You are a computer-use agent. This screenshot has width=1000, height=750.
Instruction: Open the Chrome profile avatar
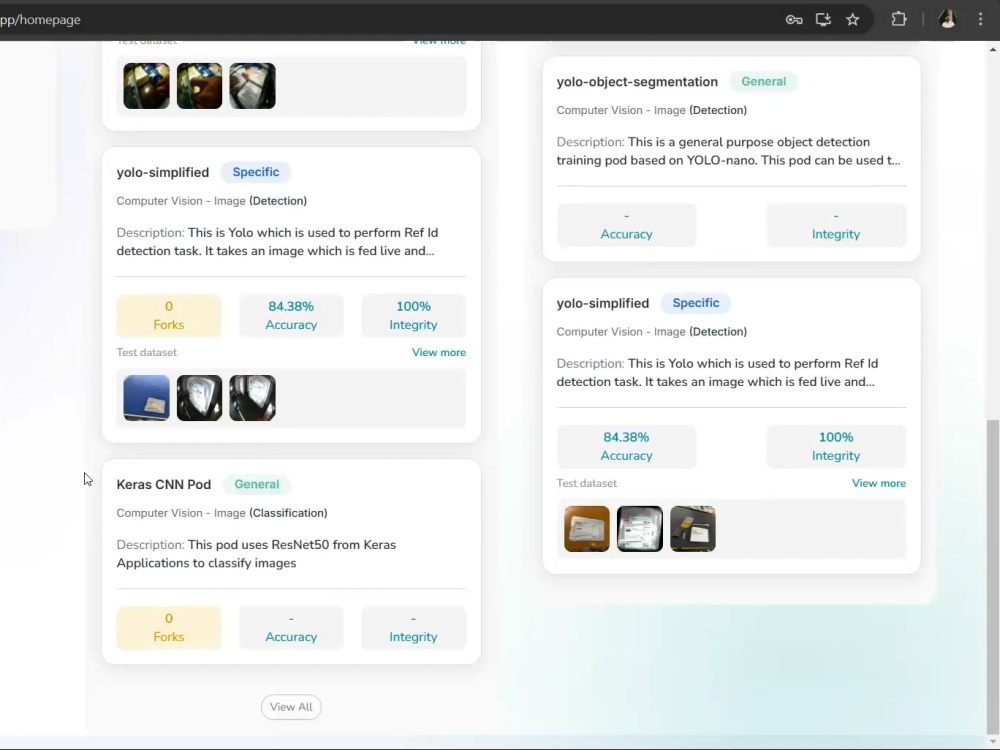(947, 19)
